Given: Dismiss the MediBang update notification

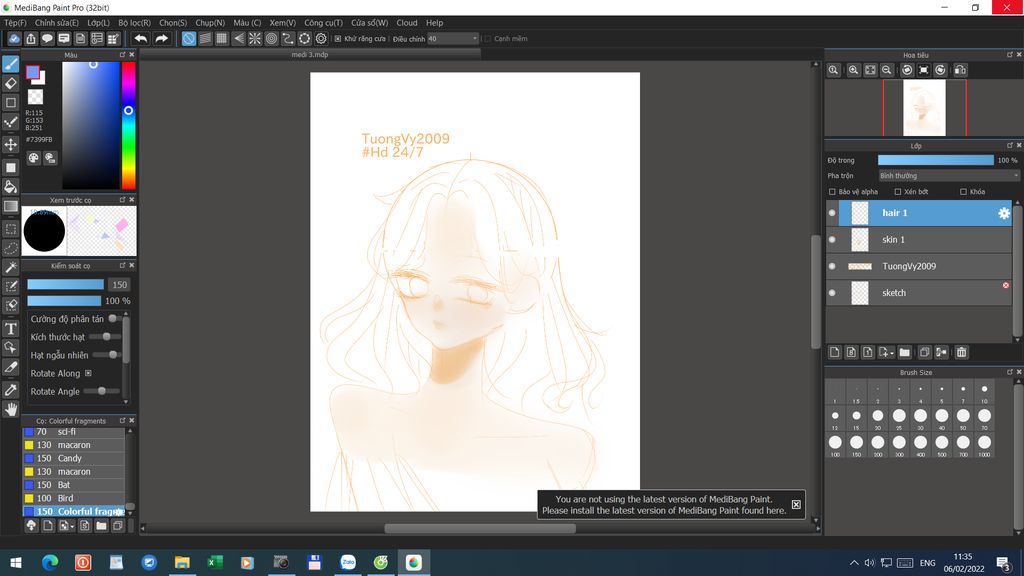Looking at the screenshot, I should 796,505.
